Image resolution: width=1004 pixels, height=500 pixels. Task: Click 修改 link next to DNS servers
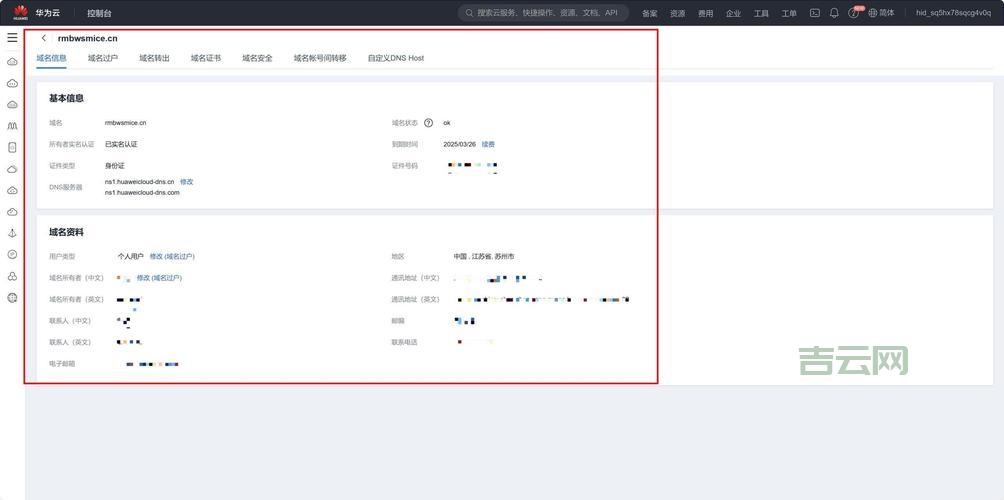pos(186,182)
